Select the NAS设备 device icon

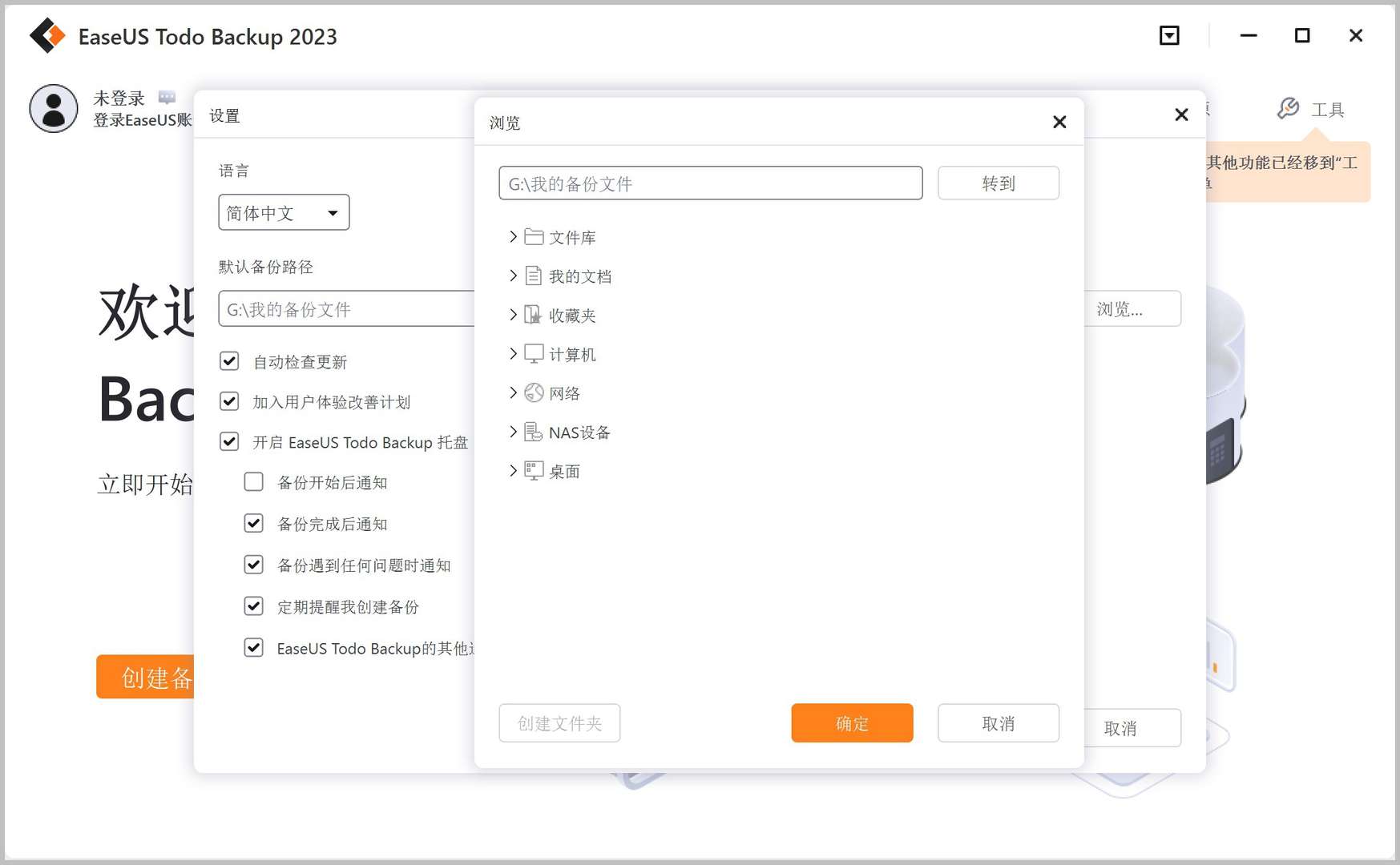click(x=533, y=432)
